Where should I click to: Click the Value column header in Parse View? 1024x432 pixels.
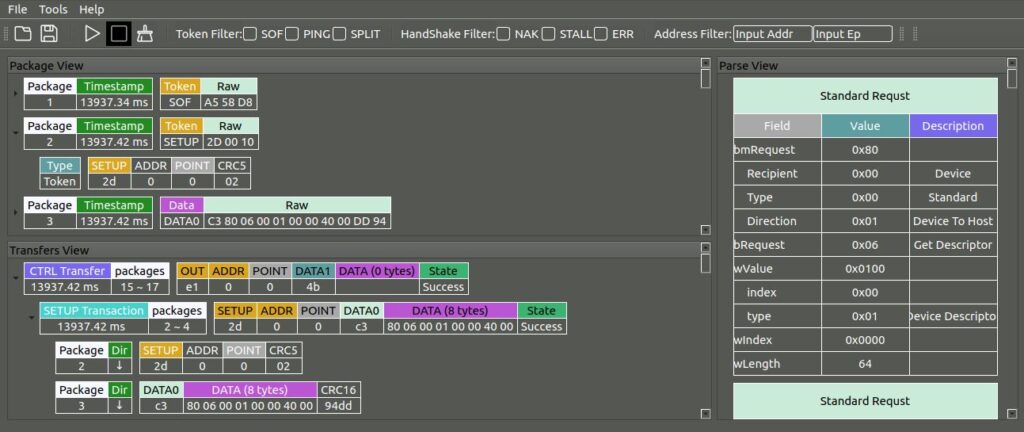coord(865,126)
